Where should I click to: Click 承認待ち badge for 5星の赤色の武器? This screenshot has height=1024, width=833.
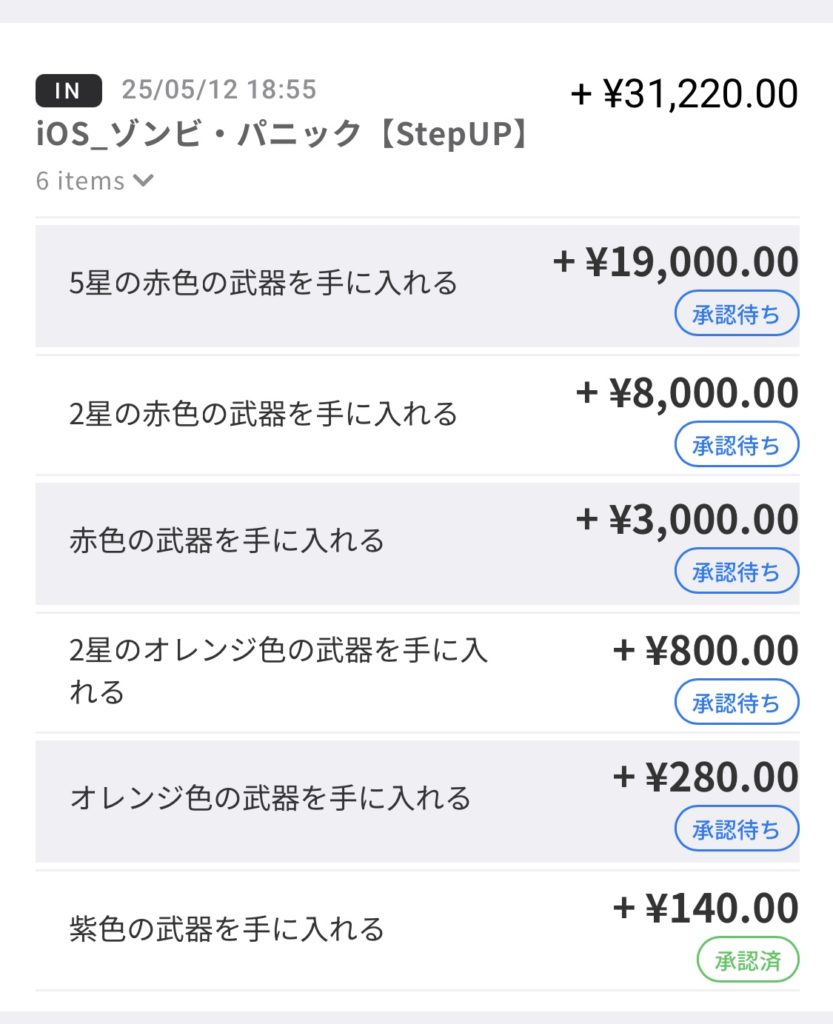click(x=736, y=316)
